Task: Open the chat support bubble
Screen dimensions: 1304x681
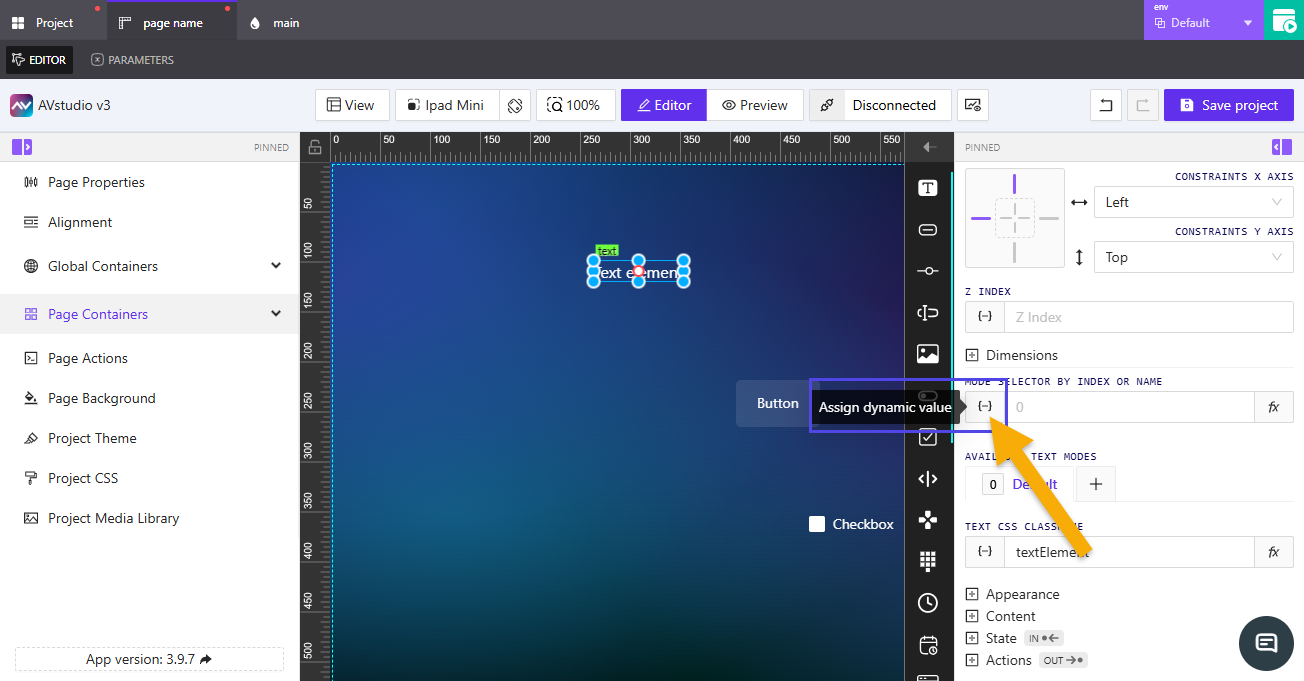Action: 1266,642
